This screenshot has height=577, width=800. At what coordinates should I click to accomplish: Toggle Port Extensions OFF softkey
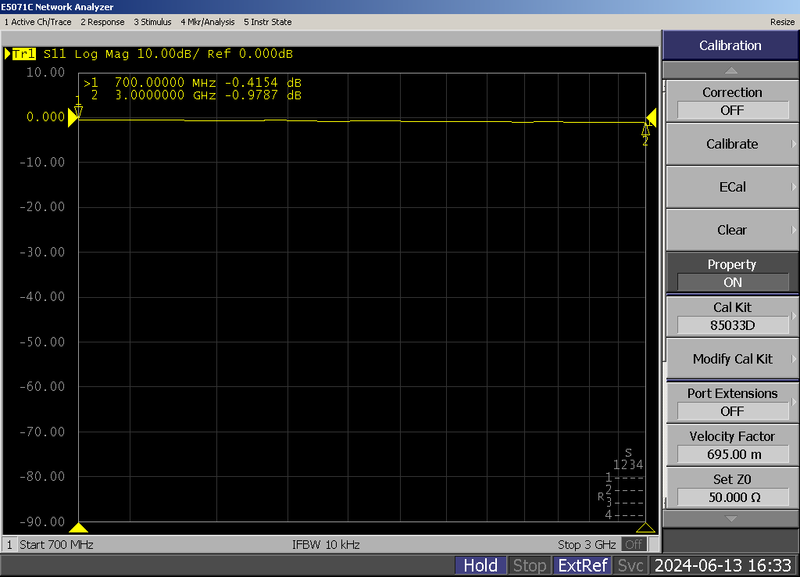tap(731, 402)
